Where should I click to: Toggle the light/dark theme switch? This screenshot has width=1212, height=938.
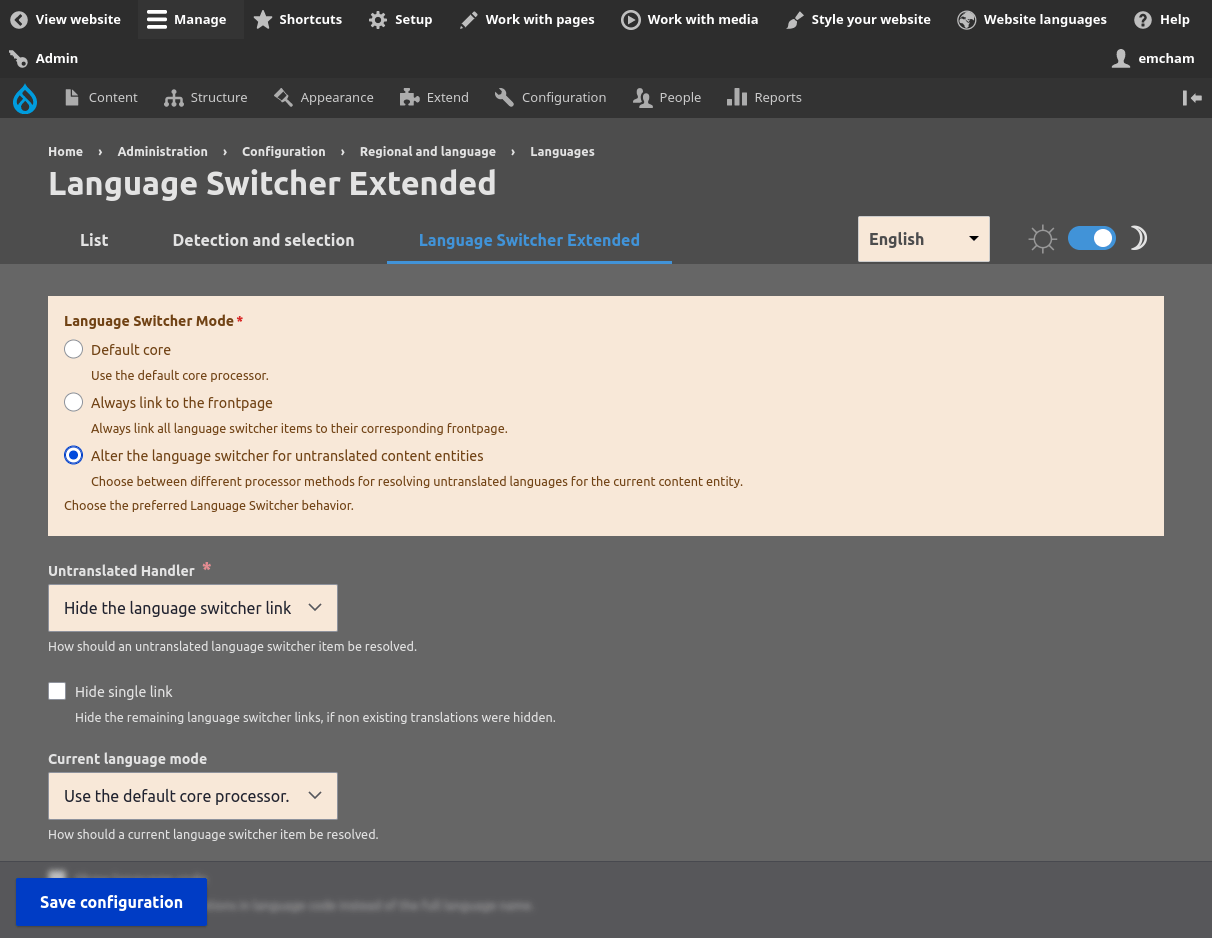click(1091, 238)
